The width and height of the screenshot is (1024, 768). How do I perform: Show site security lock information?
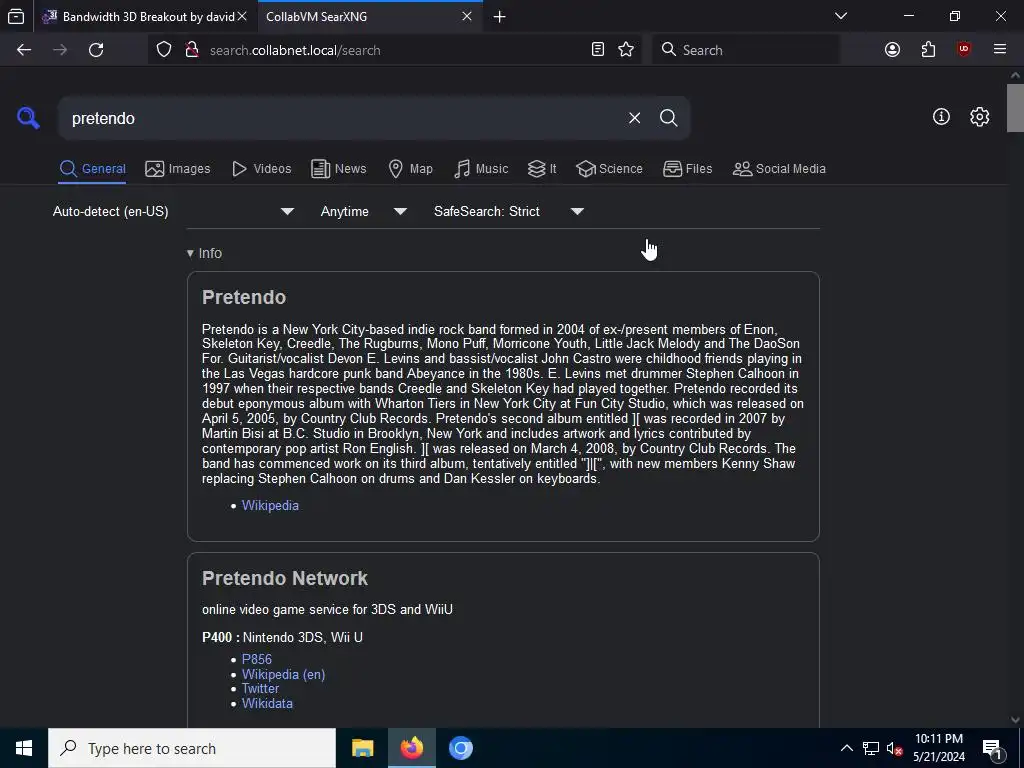(x=191, y=50)
